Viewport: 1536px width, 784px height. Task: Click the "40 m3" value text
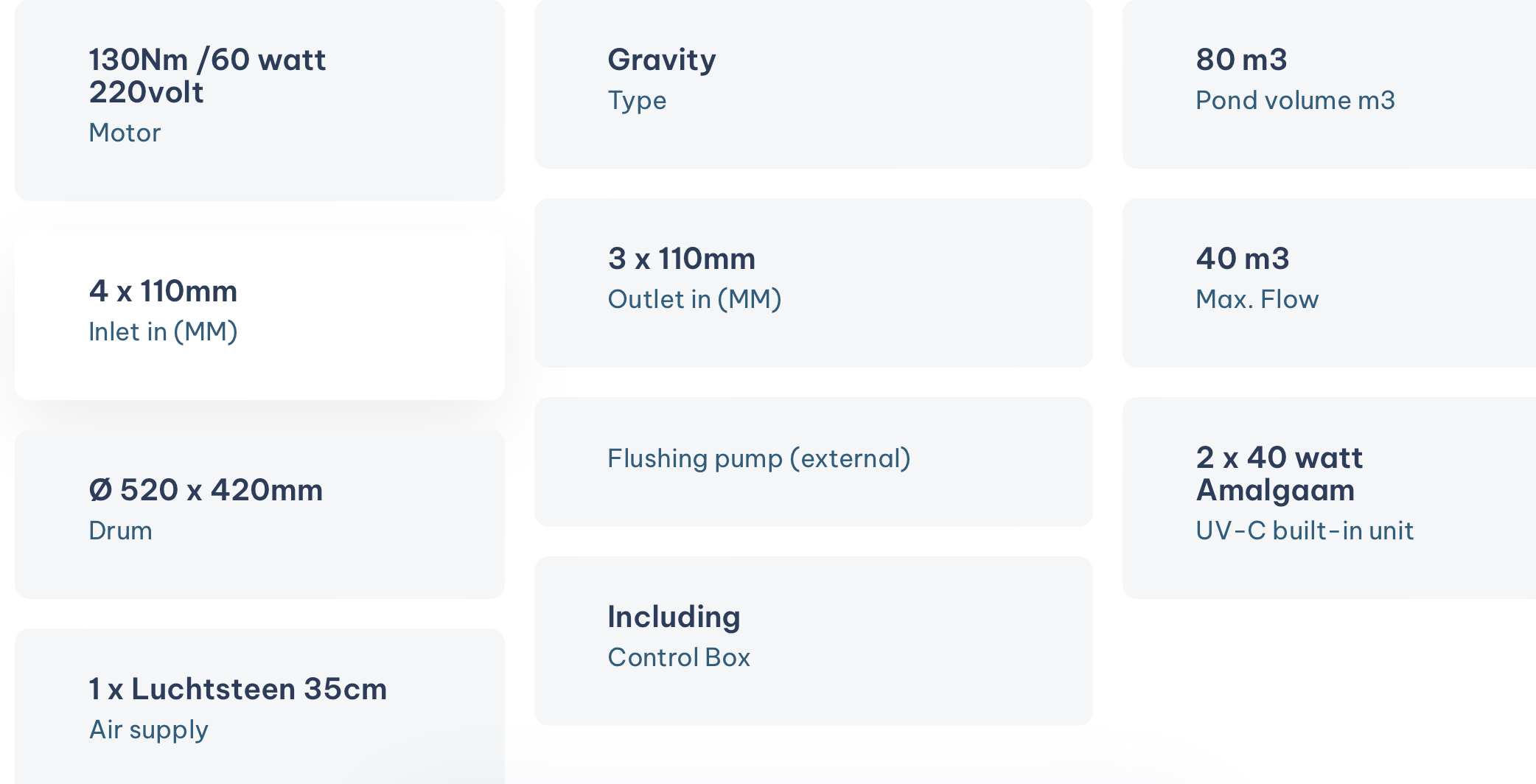pos(1242,259)
